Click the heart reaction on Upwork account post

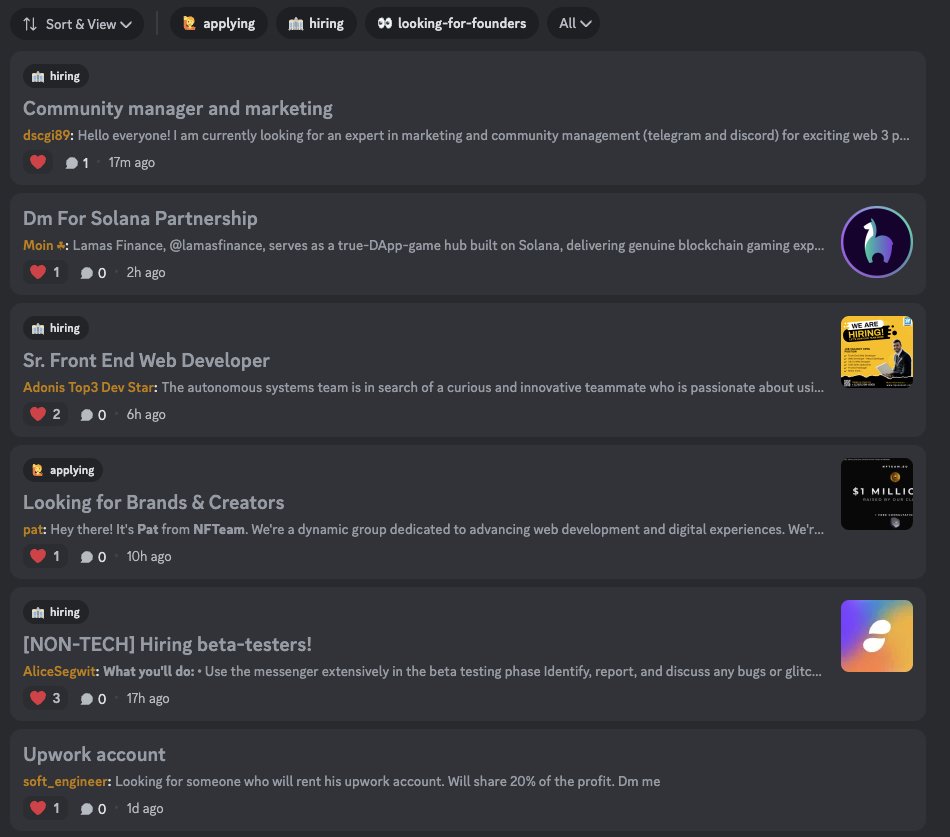[x=39, y=808]
